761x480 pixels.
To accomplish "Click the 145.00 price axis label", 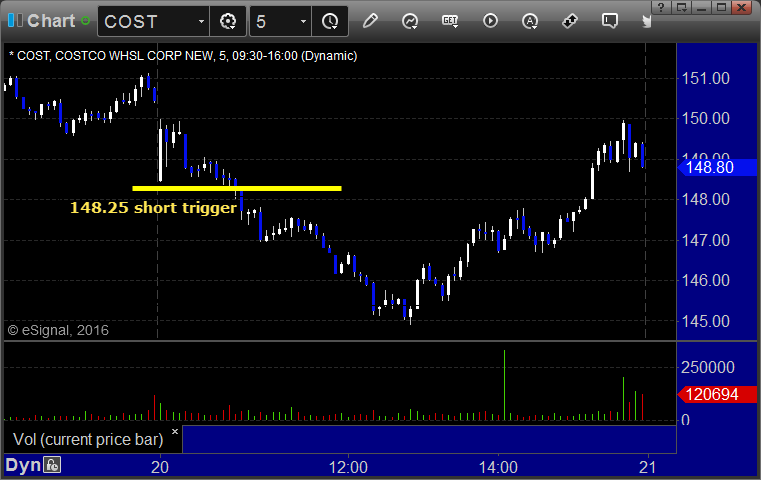I will point(706,321).
